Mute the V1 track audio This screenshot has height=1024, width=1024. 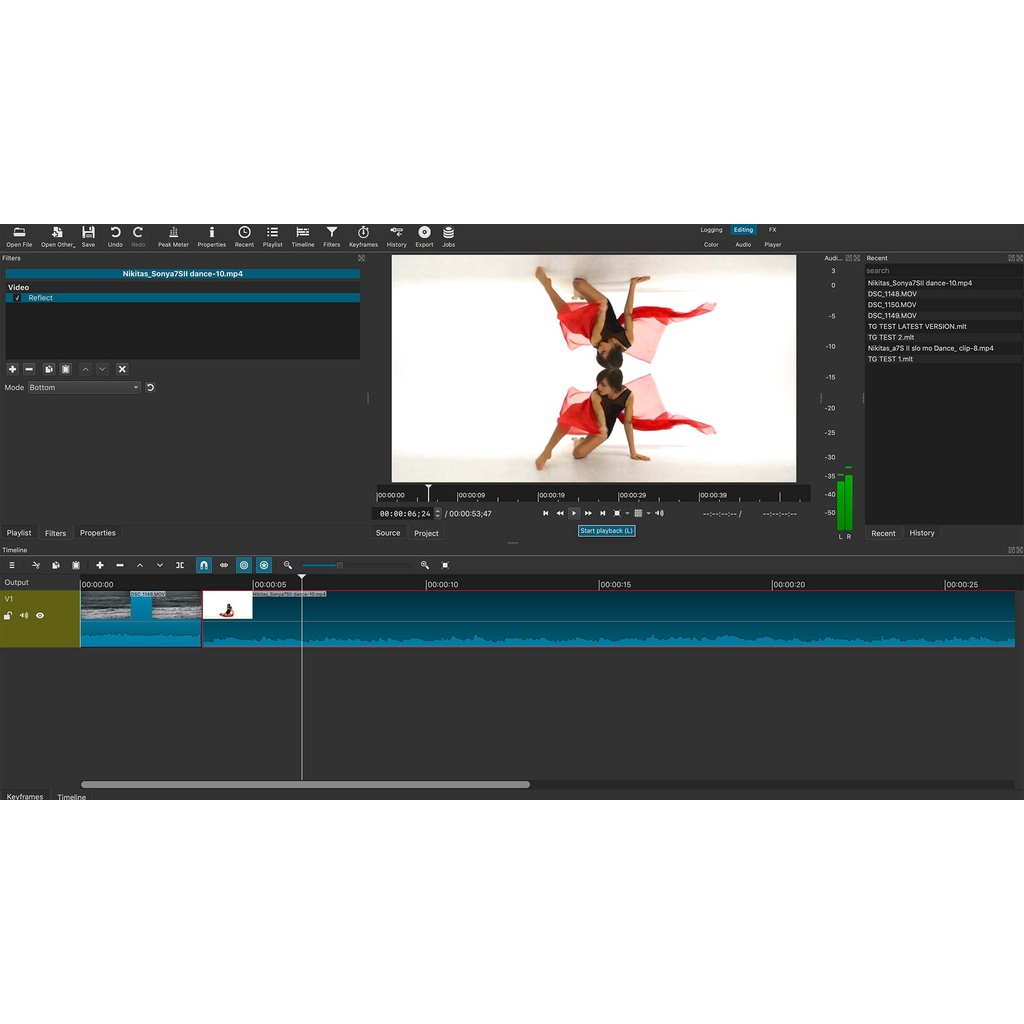coord(24,616)
